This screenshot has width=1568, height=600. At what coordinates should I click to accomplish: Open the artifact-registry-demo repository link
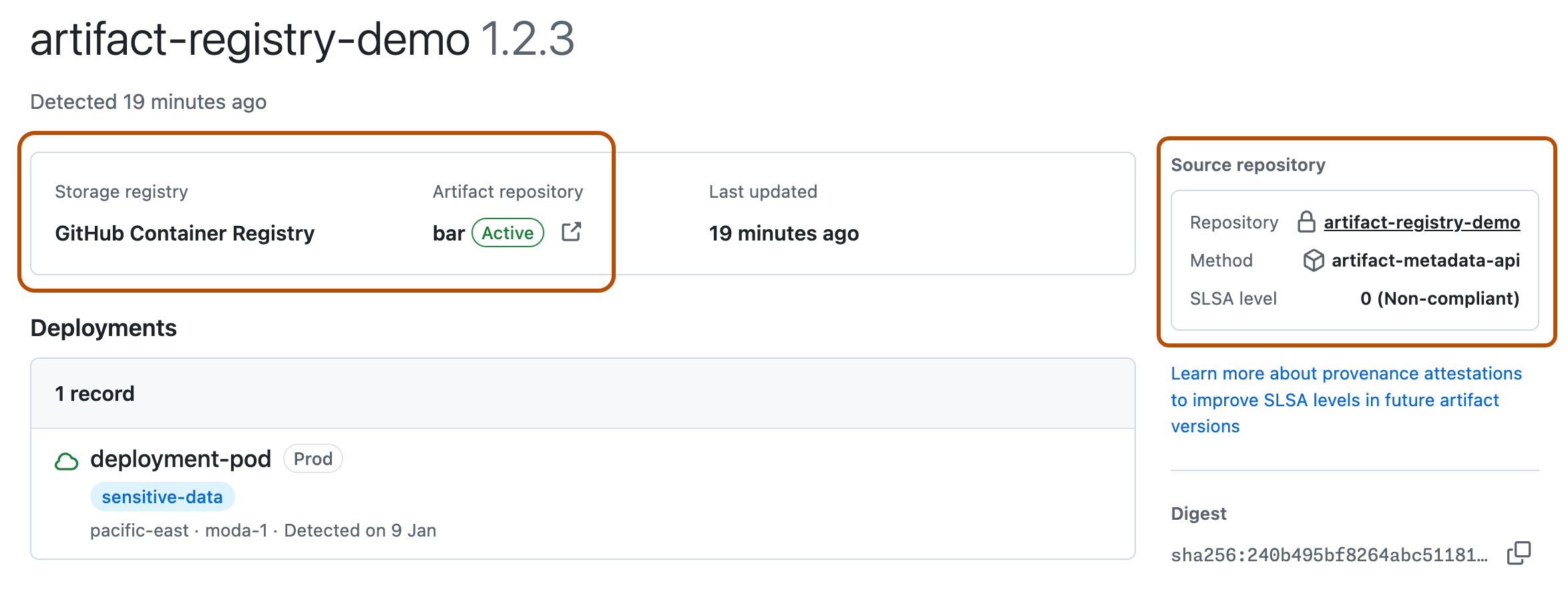[1421, 222]
